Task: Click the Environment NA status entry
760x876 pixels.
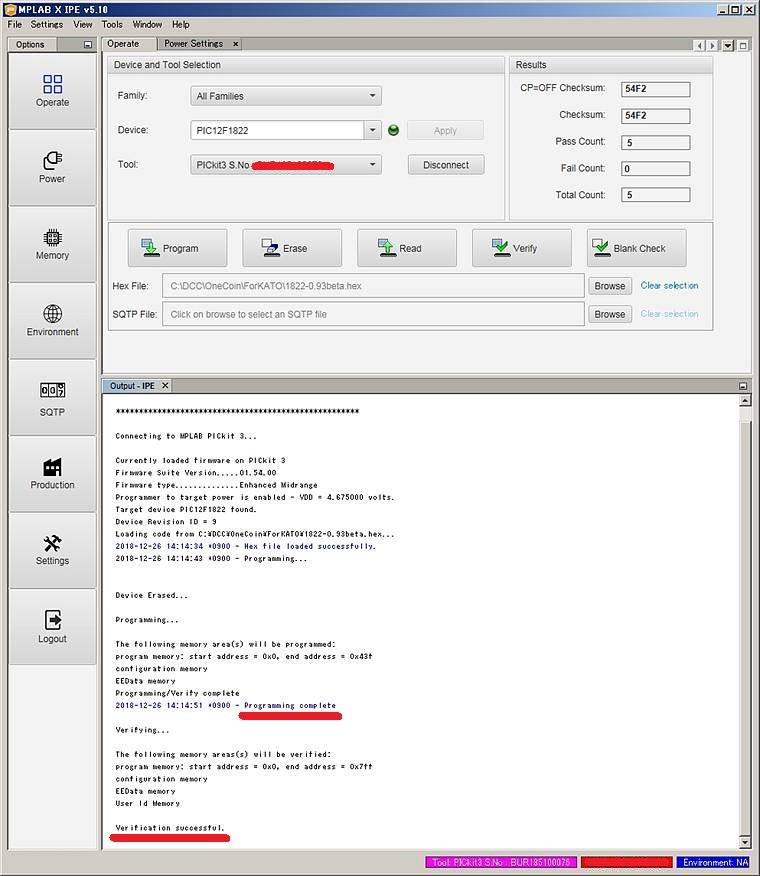Action: point(714,863)
